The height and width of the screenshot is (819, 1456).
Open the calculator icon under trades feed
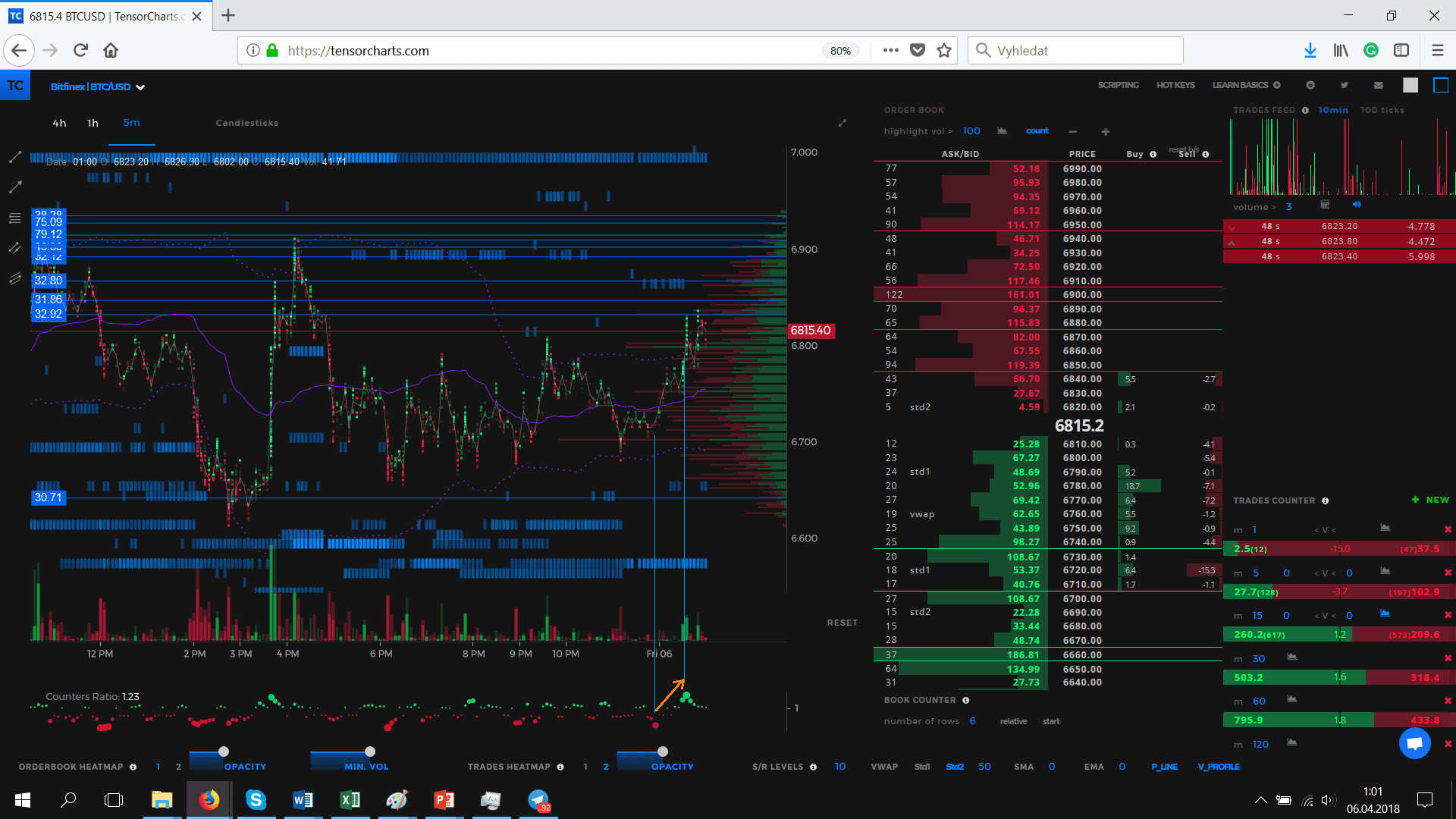coord(1326,205)
